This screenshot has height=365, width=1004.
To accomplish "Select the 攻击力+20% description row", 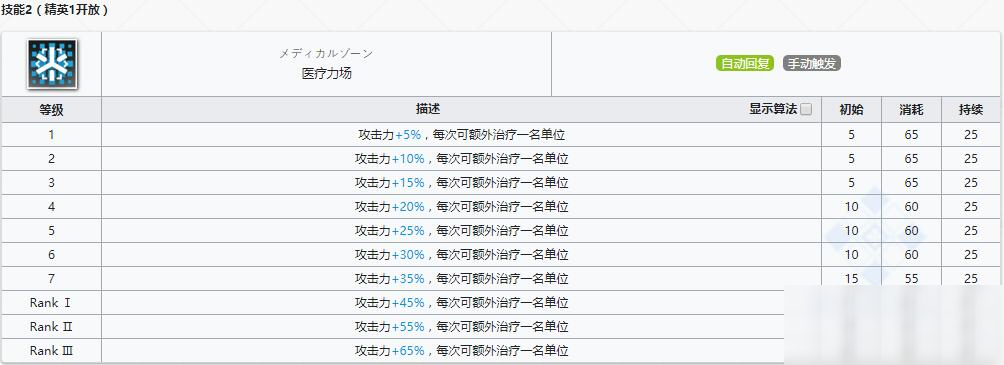I will point(461,207).
